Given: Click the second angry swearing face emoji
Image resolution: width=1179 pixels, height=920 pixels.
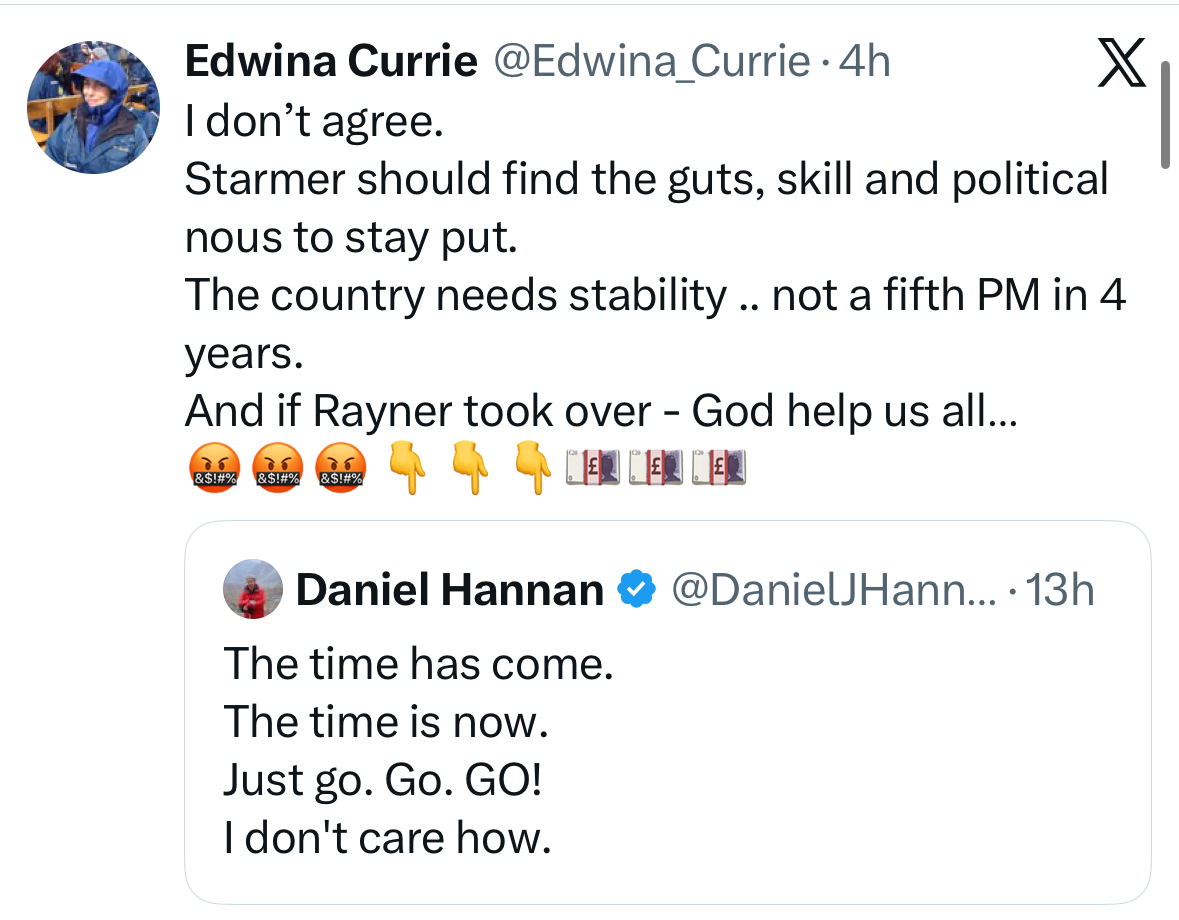Looking at the screenshot, I should coord(275,468).
